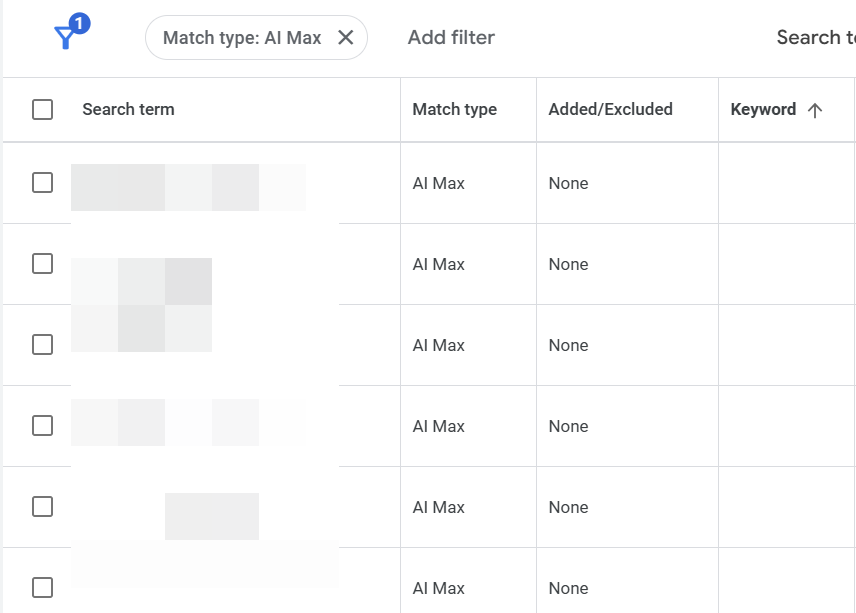Click the Match type: AI Max filter chip
Viewport: 856px width, 613px height.
click(x=240, y=37)
